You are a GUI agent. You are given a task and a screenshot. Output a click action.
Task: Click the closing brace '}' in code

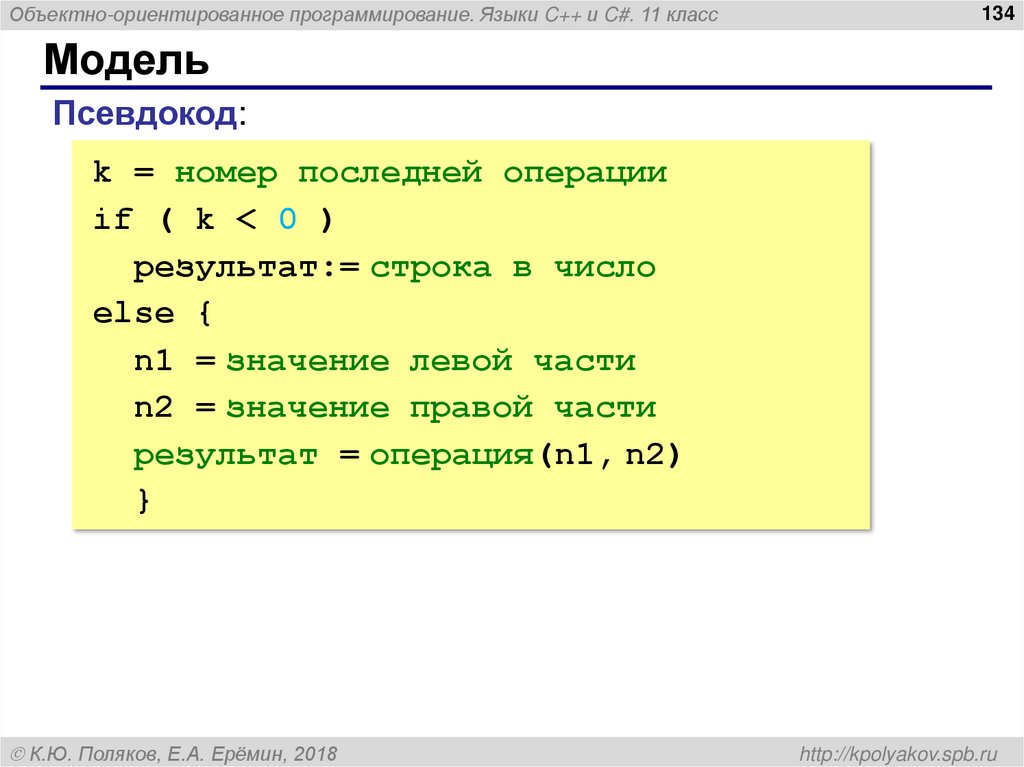[x=144, y=500]
